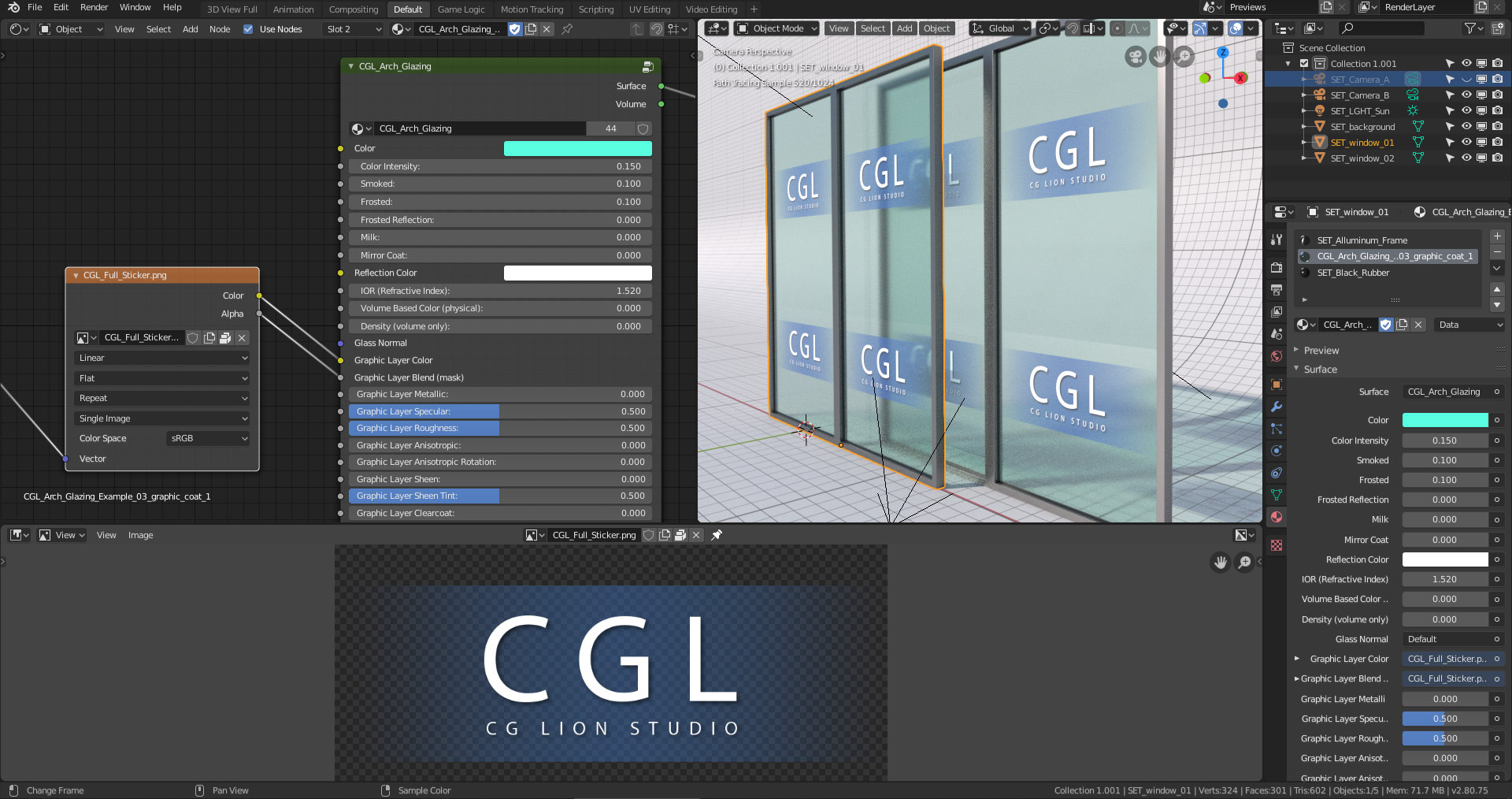The width and height of the screenshot is (1512, 799).
Task: Open the Physics properties tab
Action: click(x=1277, y=451)
